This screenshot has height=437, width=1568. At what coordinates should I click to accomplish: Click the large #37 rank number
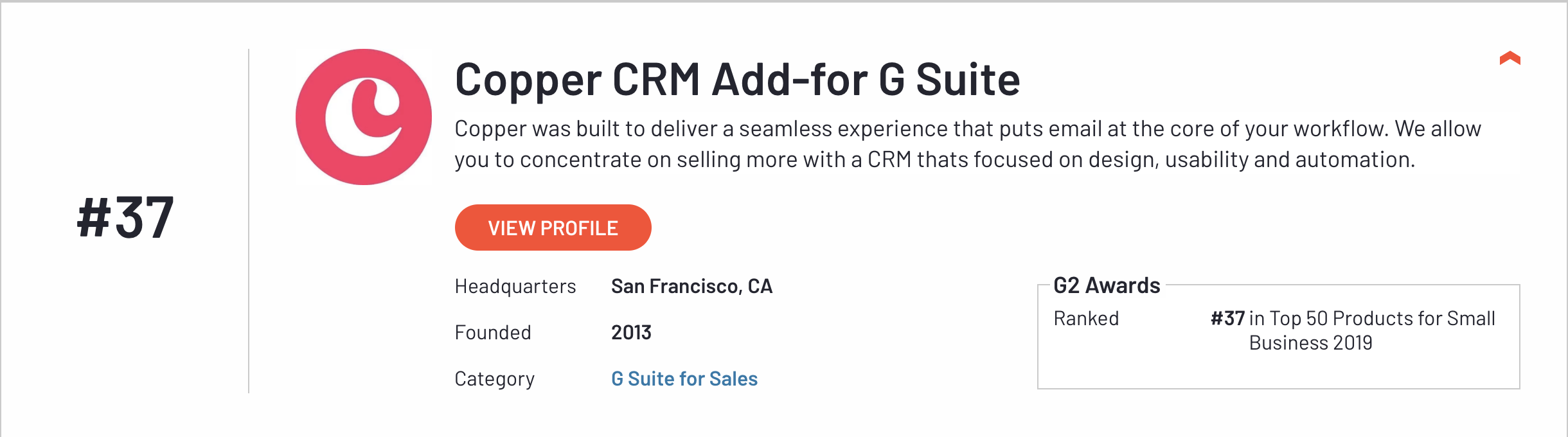pyautogui.click(x=125, y=218)
